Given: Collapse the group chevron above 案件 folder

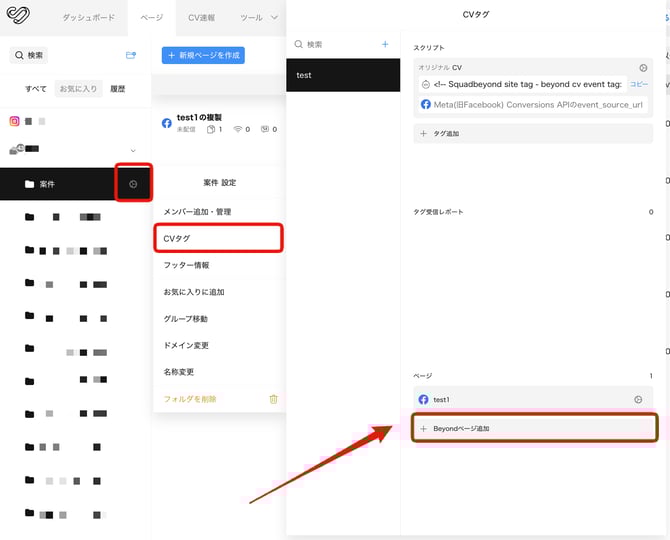Looking at the screenshot, I should click(x=133, y=151).
